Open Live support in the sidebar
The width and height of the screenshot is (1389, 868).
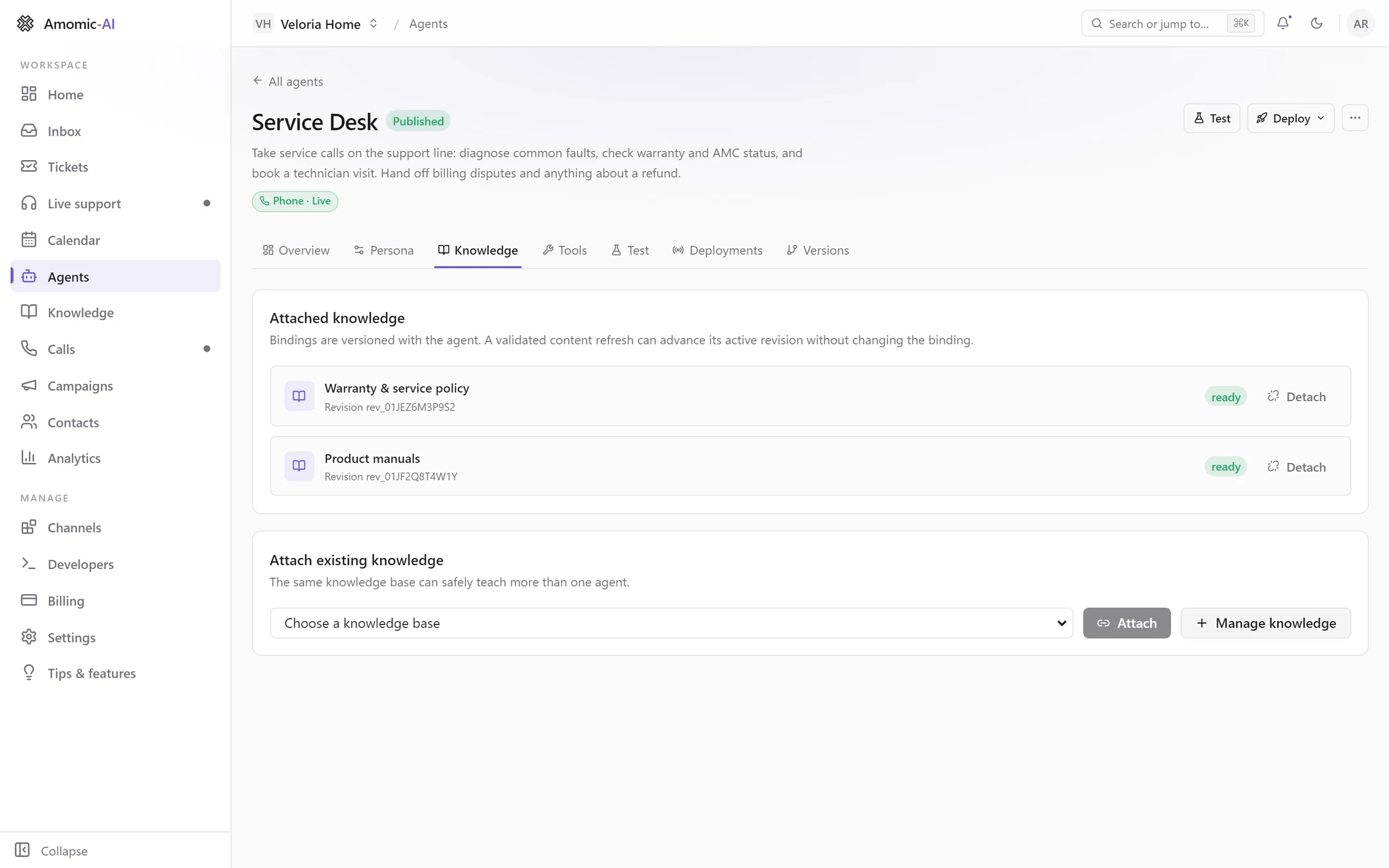tap(116, 204)
